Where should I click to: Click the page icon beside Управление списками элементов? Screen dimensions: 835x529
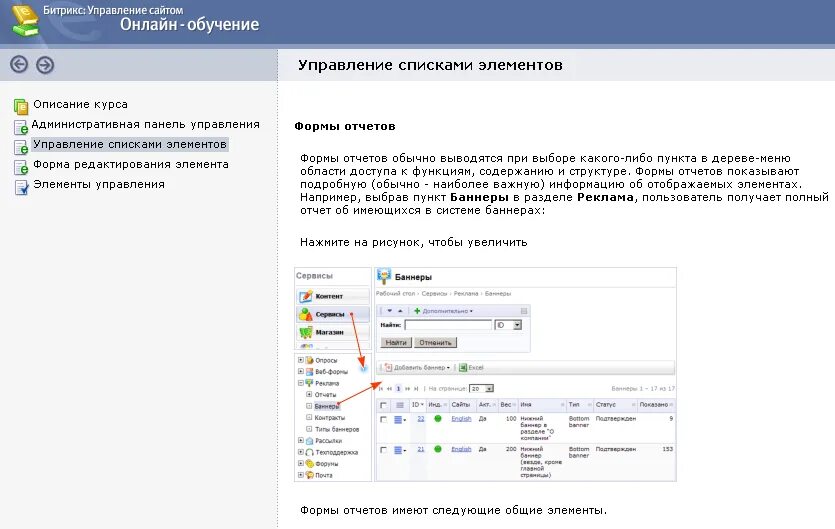point(21,147)
